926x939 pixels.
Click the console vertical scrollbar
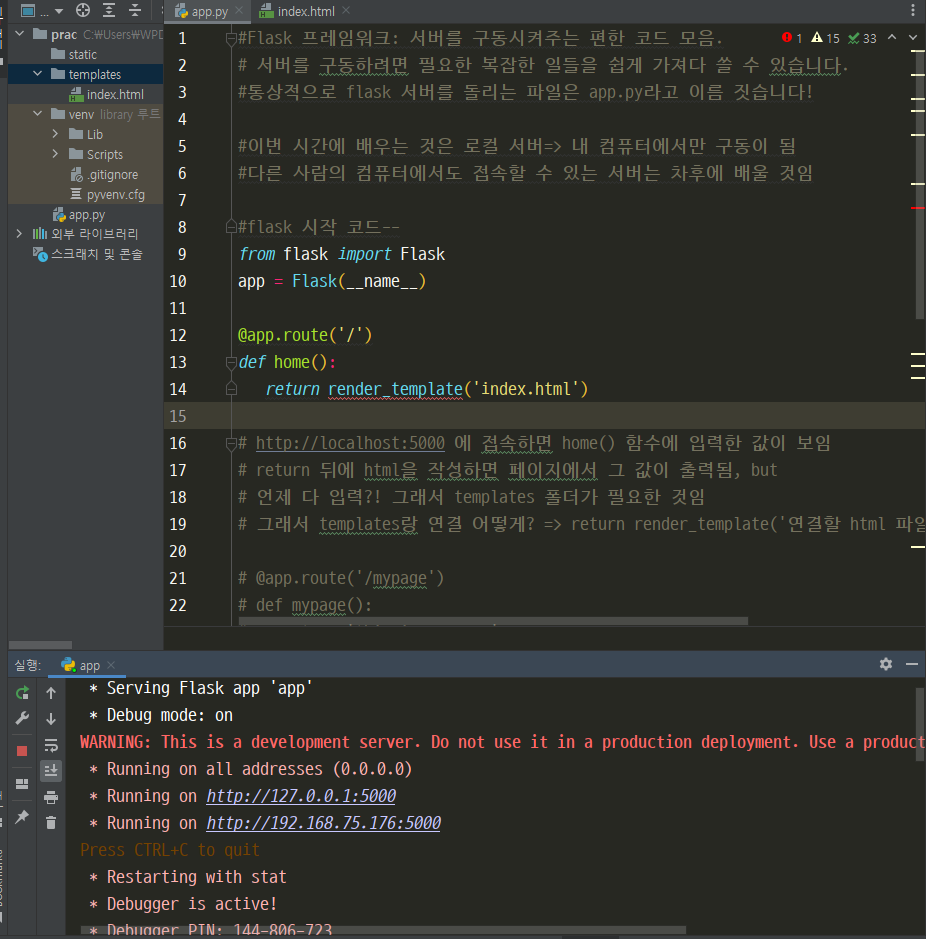point(919,723)
